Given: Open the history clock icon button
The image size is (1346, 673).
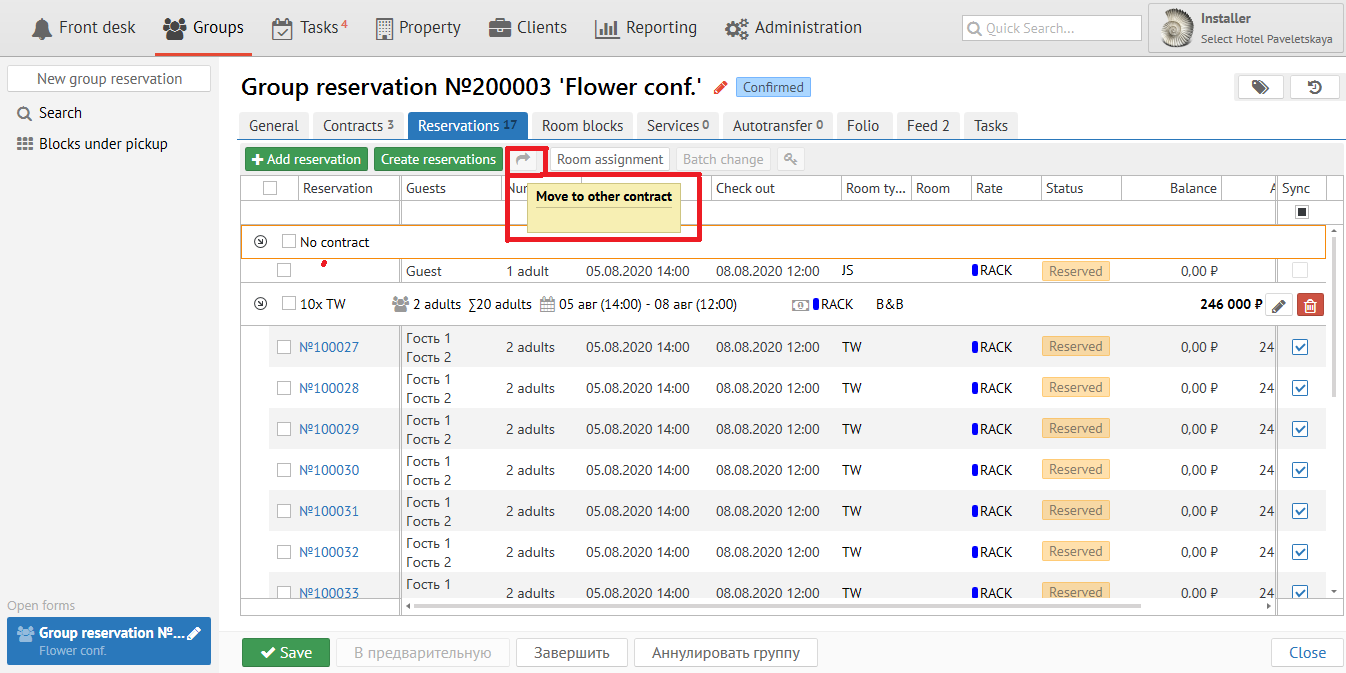Looking at the screenshot, I should (1314, 88).
